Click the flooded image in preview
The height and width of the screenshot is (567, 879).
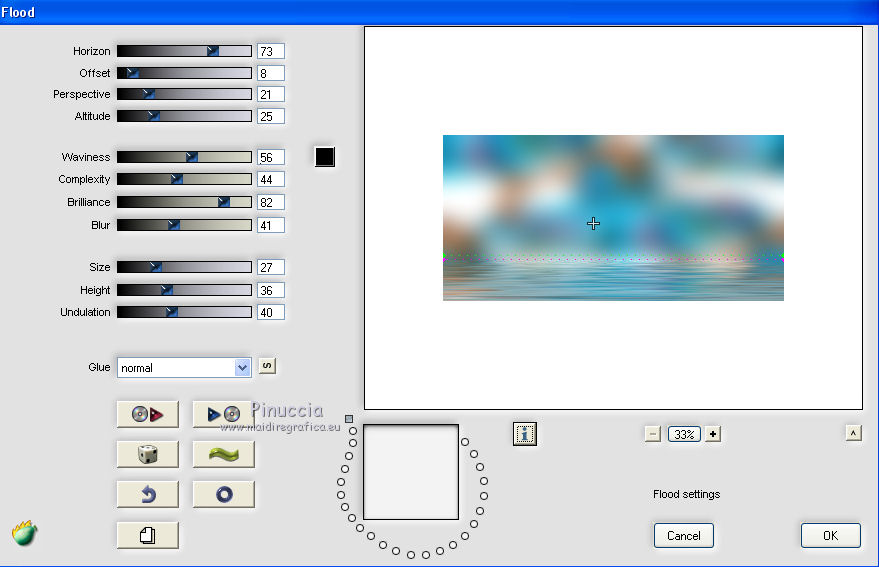[613, 218]
